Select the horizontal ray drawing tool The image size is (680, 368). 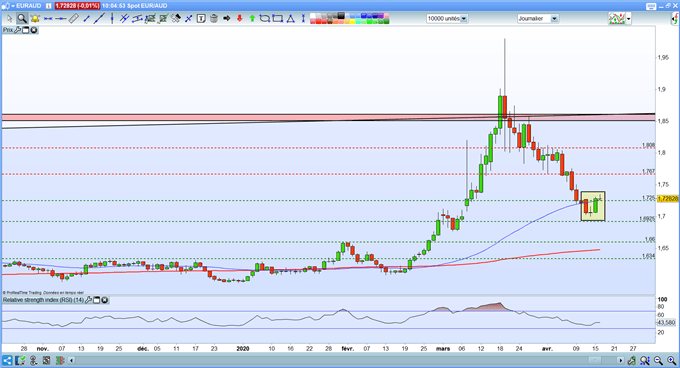[61, 19]
